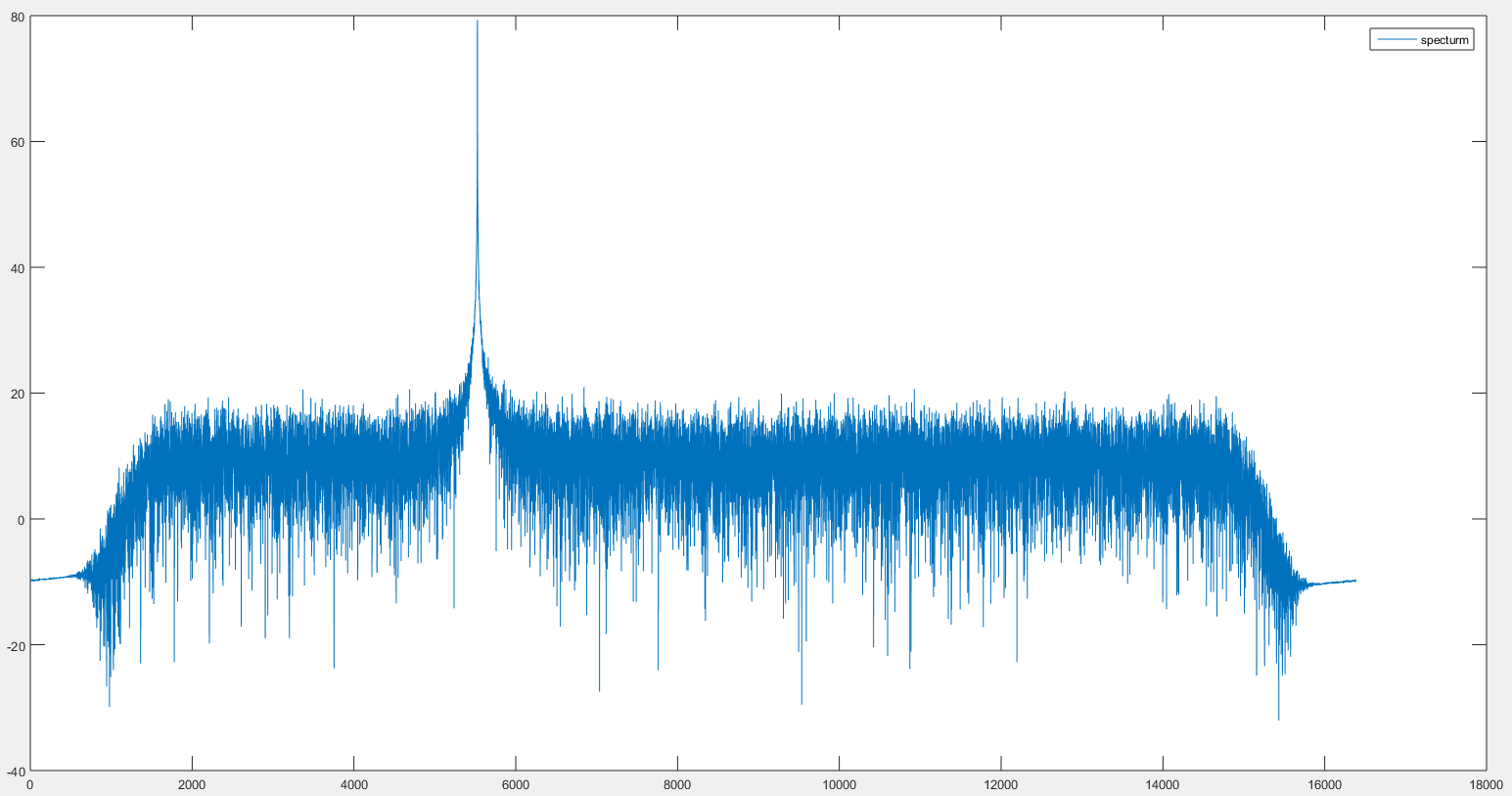Viewport: 1512px width, 796px height.
Task: Click x-axis tick label 12000
Action: 1001,785
